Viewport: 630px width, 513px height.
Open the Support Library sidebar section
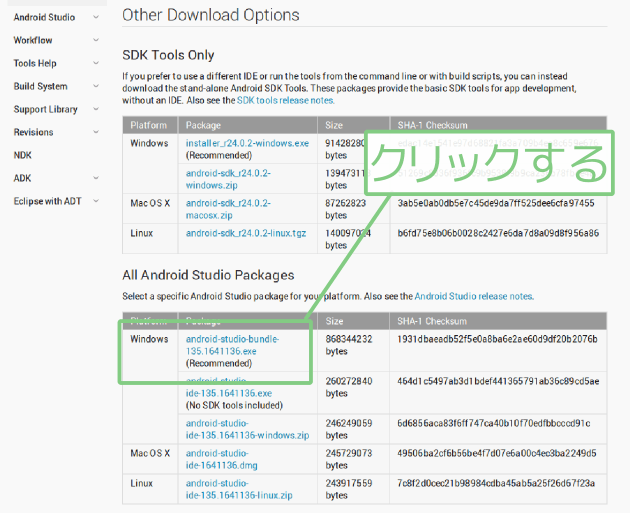tap(45, 109)
